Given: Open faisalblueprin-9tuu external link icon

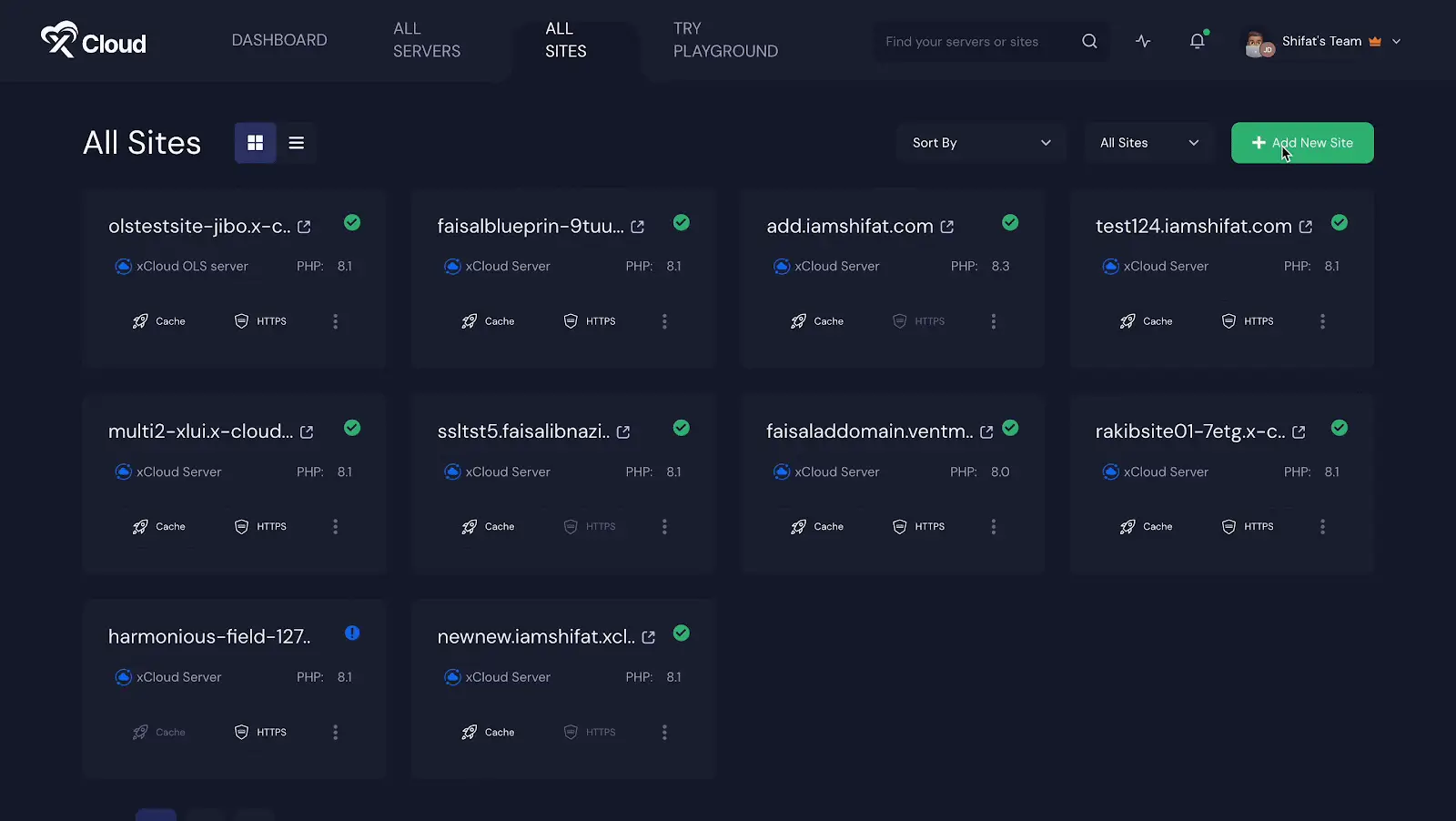Looking at the screenshot, I should pyautogui.click(x=638, y=227).
